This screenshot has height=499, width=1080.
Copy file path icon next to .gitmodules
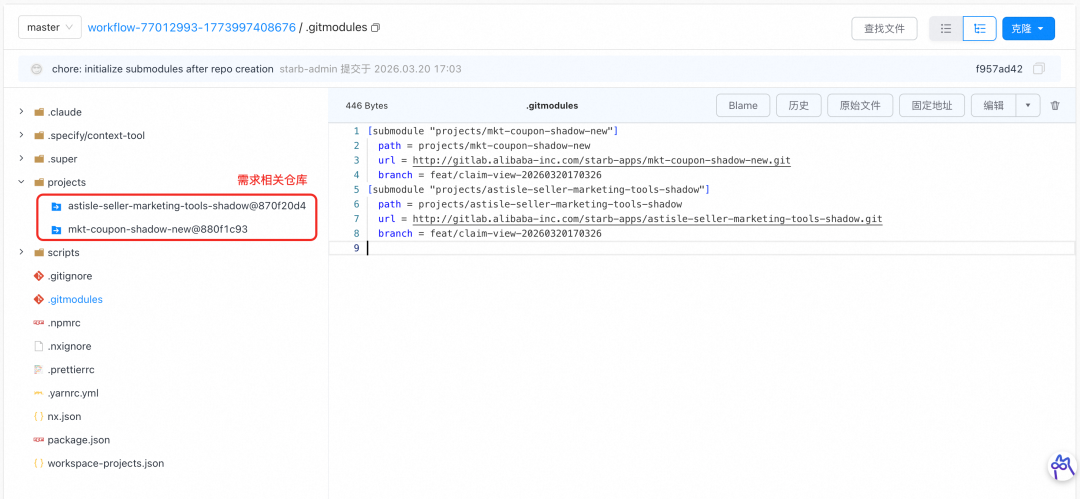[376, 28]
